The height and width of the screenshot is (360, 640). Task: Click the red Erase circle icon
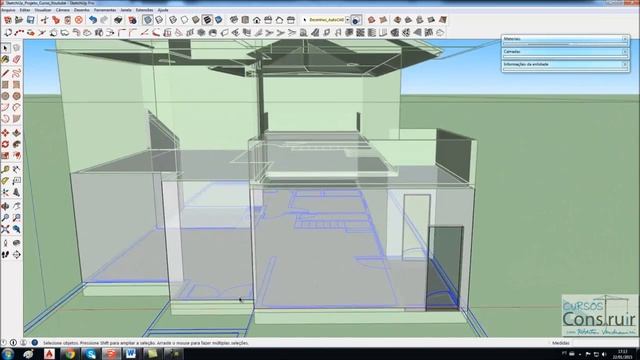[x=79, y=20]
